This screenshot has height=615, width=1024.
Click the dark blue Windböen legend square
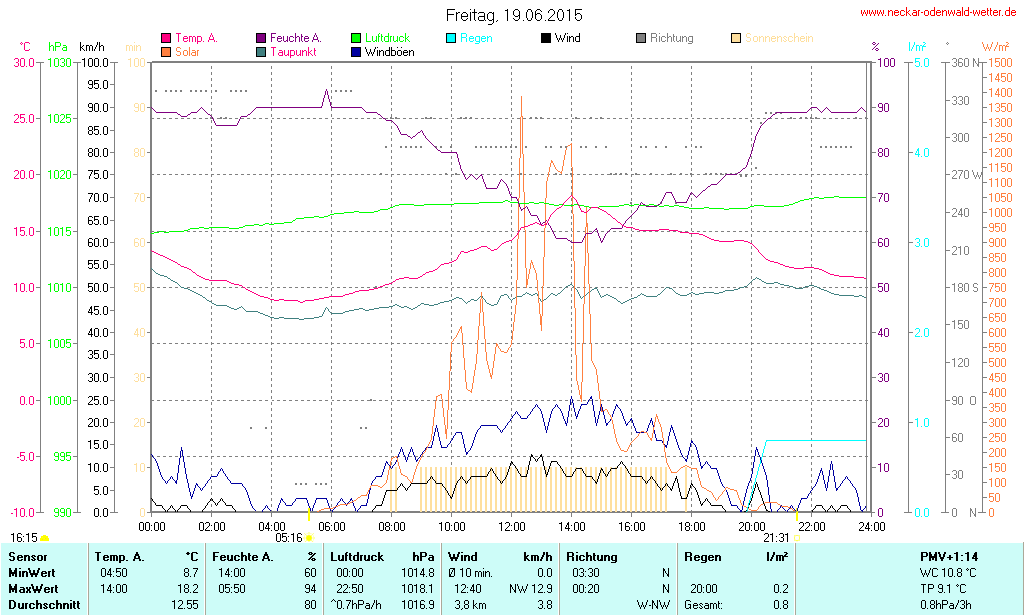point(357,52)
